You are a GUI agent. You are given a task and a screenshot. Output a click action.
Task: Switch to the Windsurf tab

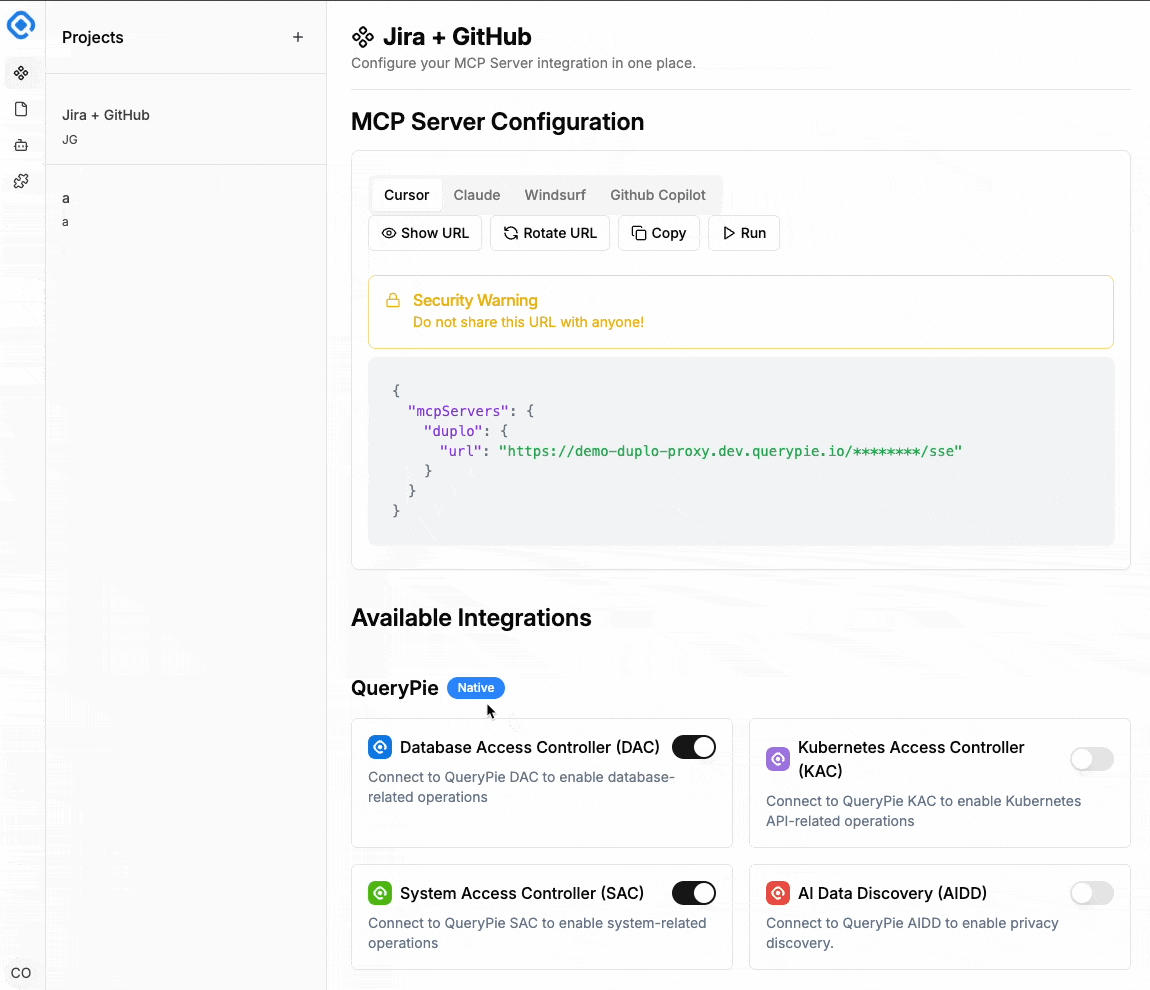[555, 195]
